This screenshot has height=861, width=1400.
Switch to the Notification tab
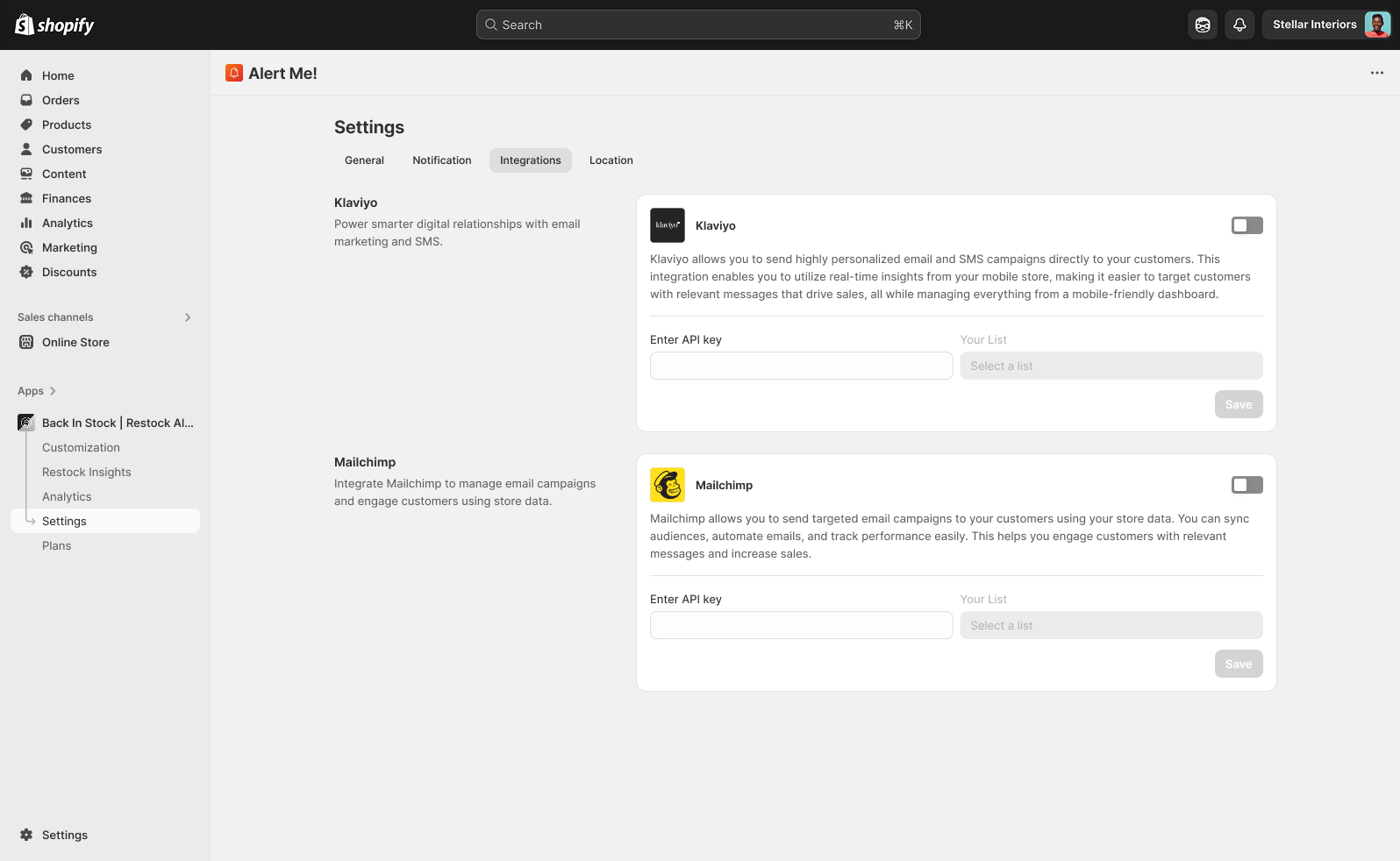[x=442, y=160]
